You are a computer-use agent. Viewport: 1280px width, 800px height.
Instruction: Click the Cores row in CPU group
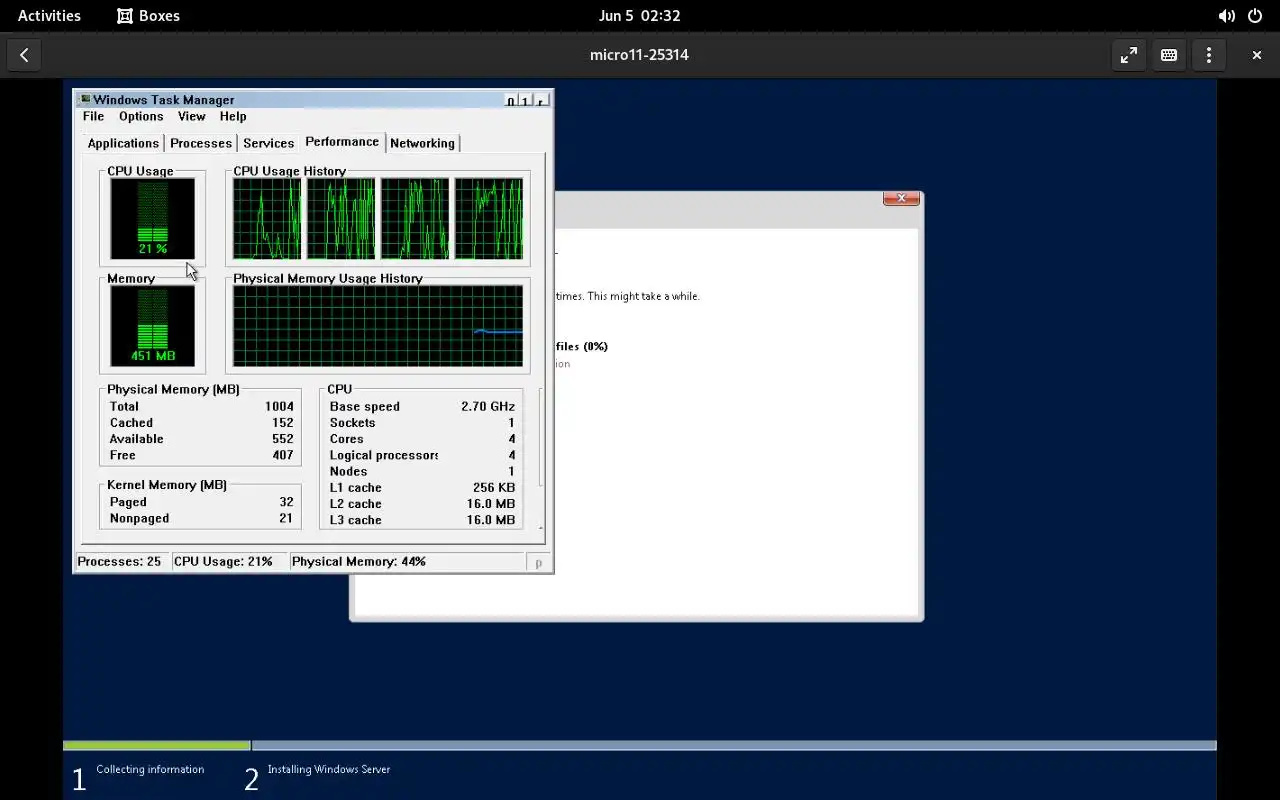(422, 439)
